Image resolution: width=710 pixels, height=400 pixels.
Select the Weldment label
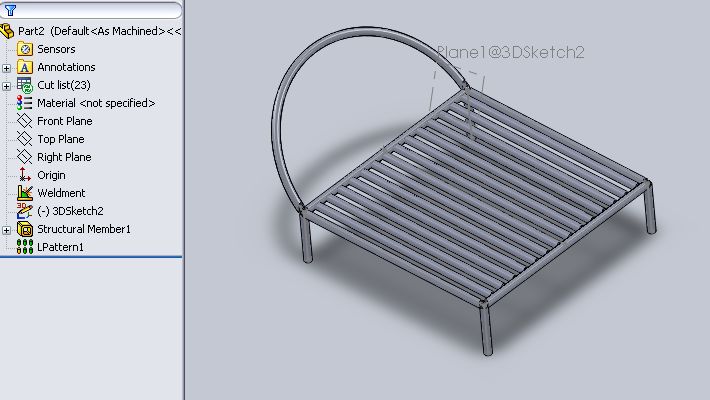click(x=61, y=193)
